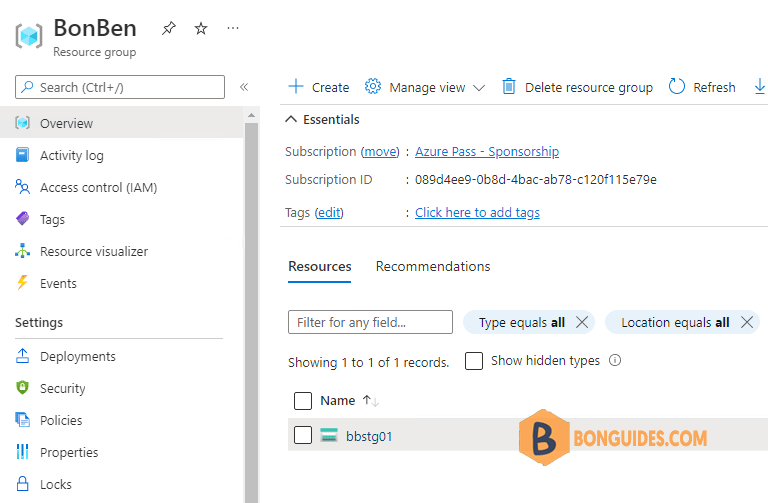Viewport: 768px width, 503px height.
Task: Open the Manage view dropdown
Action: click(x=426, y=87)
